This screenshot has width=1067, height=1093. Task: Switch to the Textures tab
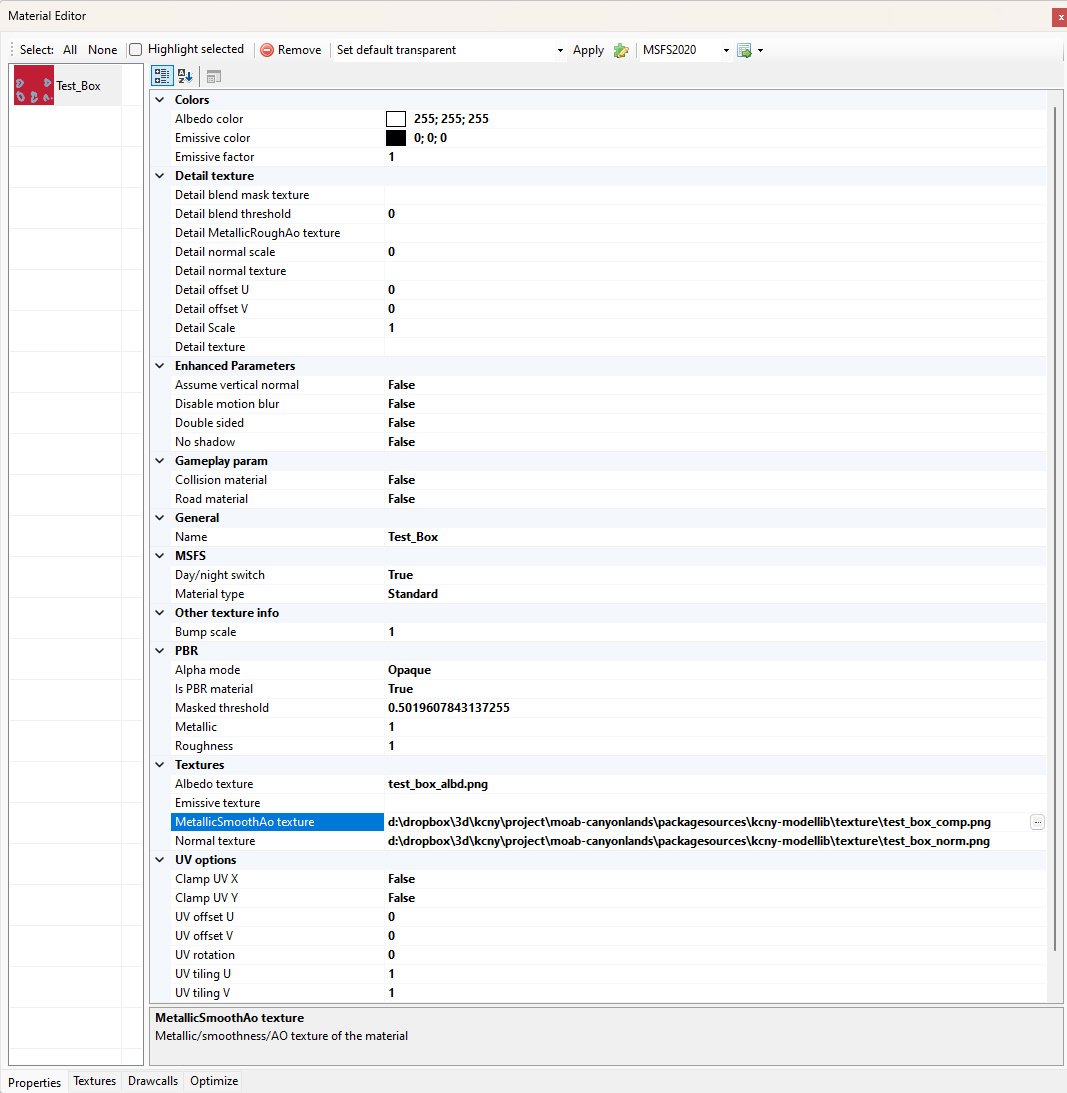(x=95, y=1081)
